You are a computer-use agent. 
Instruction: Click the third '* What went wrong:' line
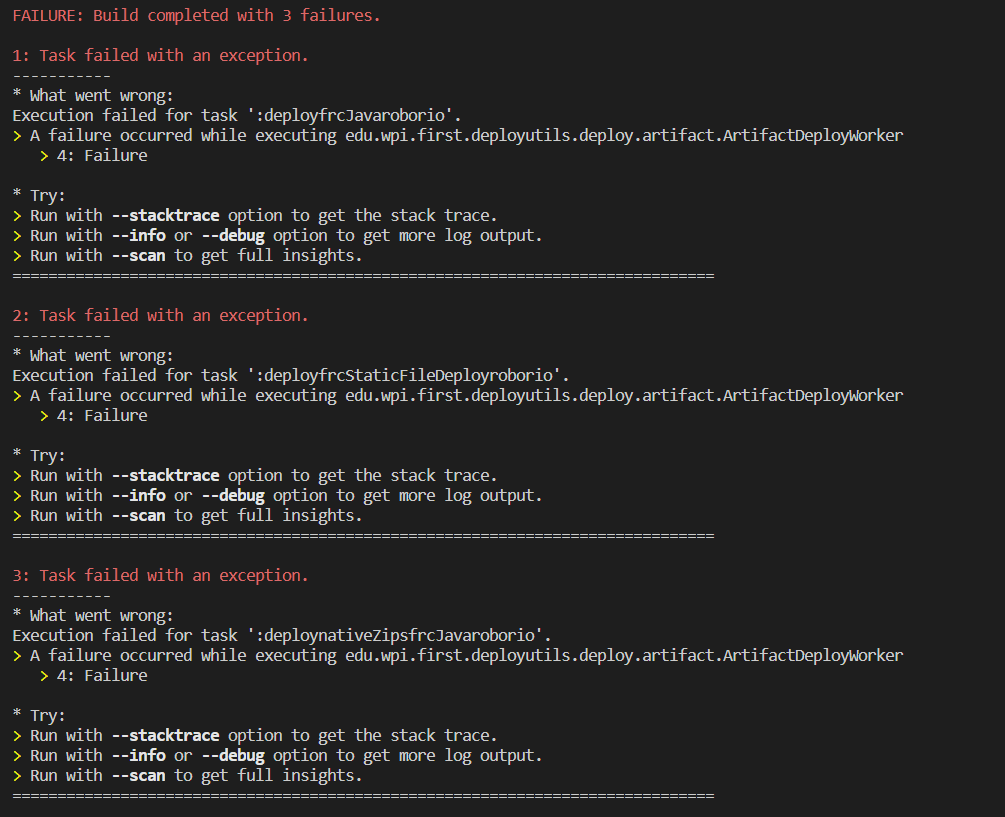click(x=93, y=616)
